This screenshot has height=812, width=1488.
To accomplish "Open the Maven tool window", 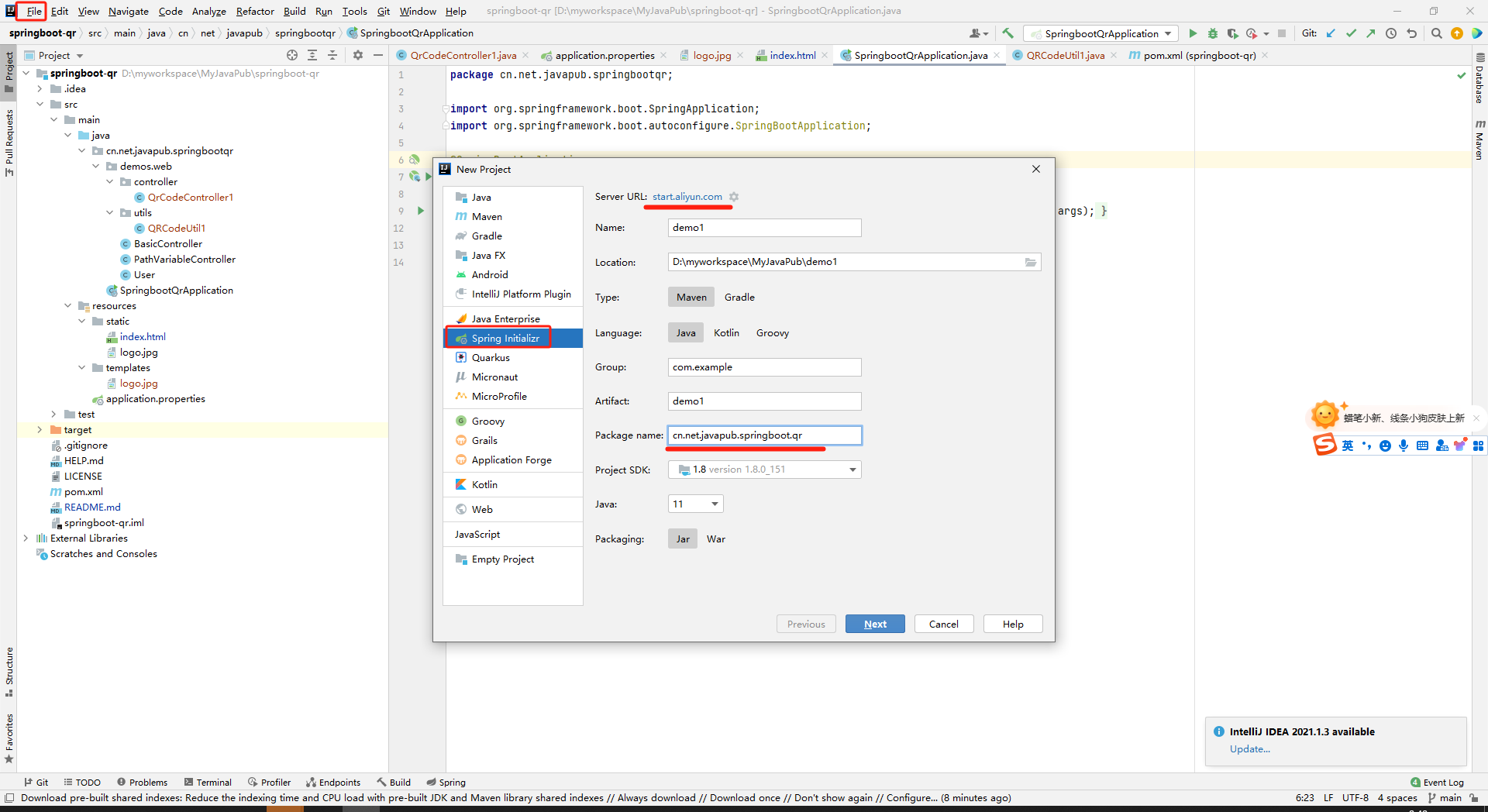I will pyautogui.click(x=1479, y=140).
